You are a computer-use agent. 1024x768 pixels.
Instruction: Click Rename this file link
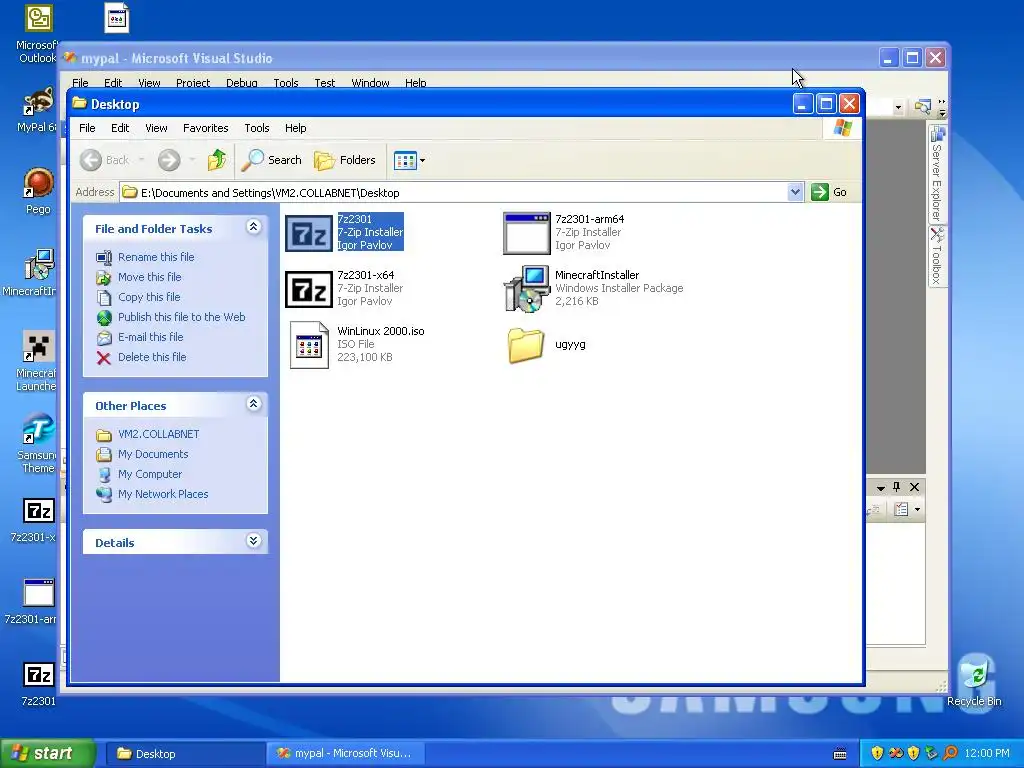click(156, 257)
